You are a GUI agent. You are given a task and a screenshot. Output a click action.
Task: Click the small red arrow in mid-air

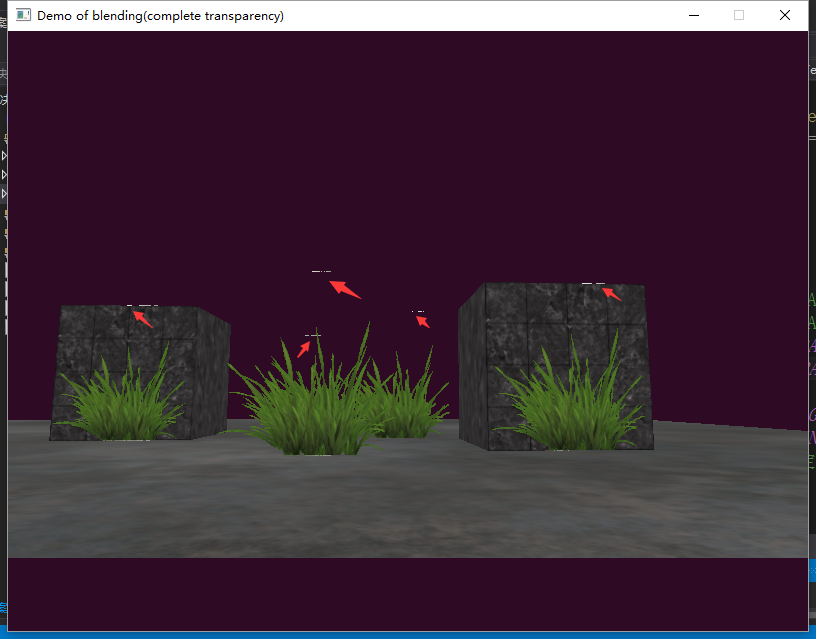(423, 320)
